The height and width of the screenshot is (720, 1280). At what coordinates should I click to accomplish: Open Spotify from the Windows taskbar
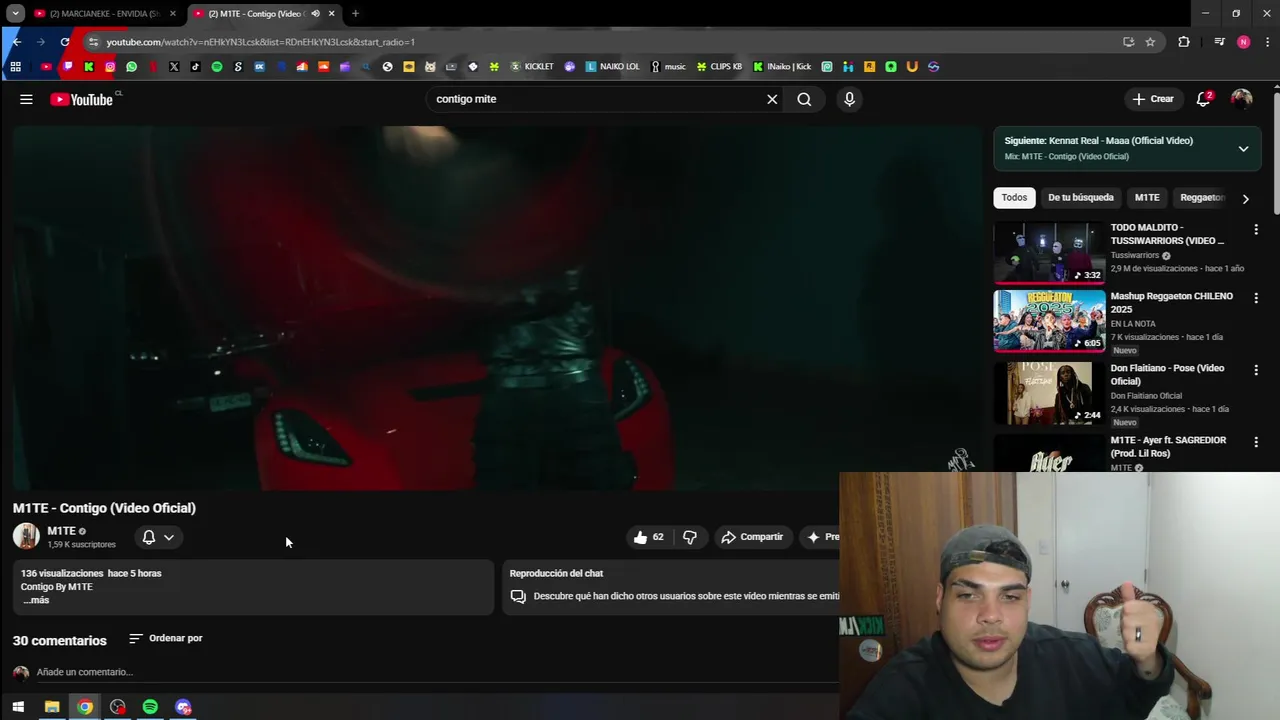150,707
